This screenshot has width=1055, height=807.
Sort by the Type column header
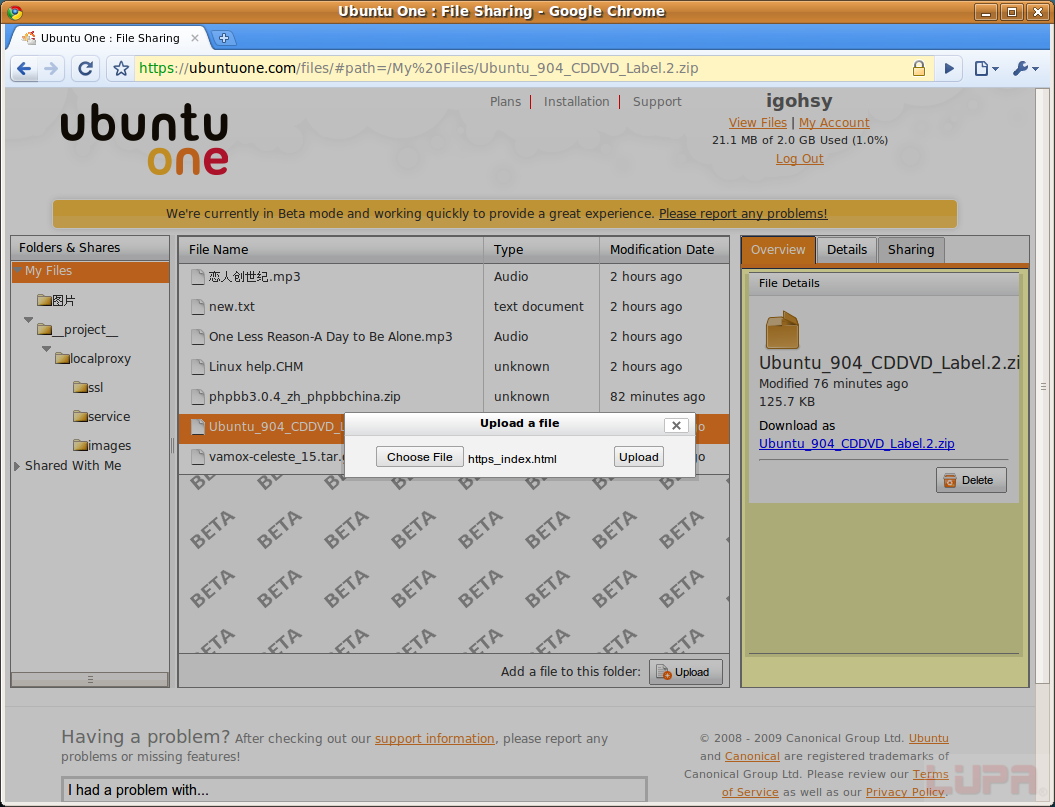542,250
